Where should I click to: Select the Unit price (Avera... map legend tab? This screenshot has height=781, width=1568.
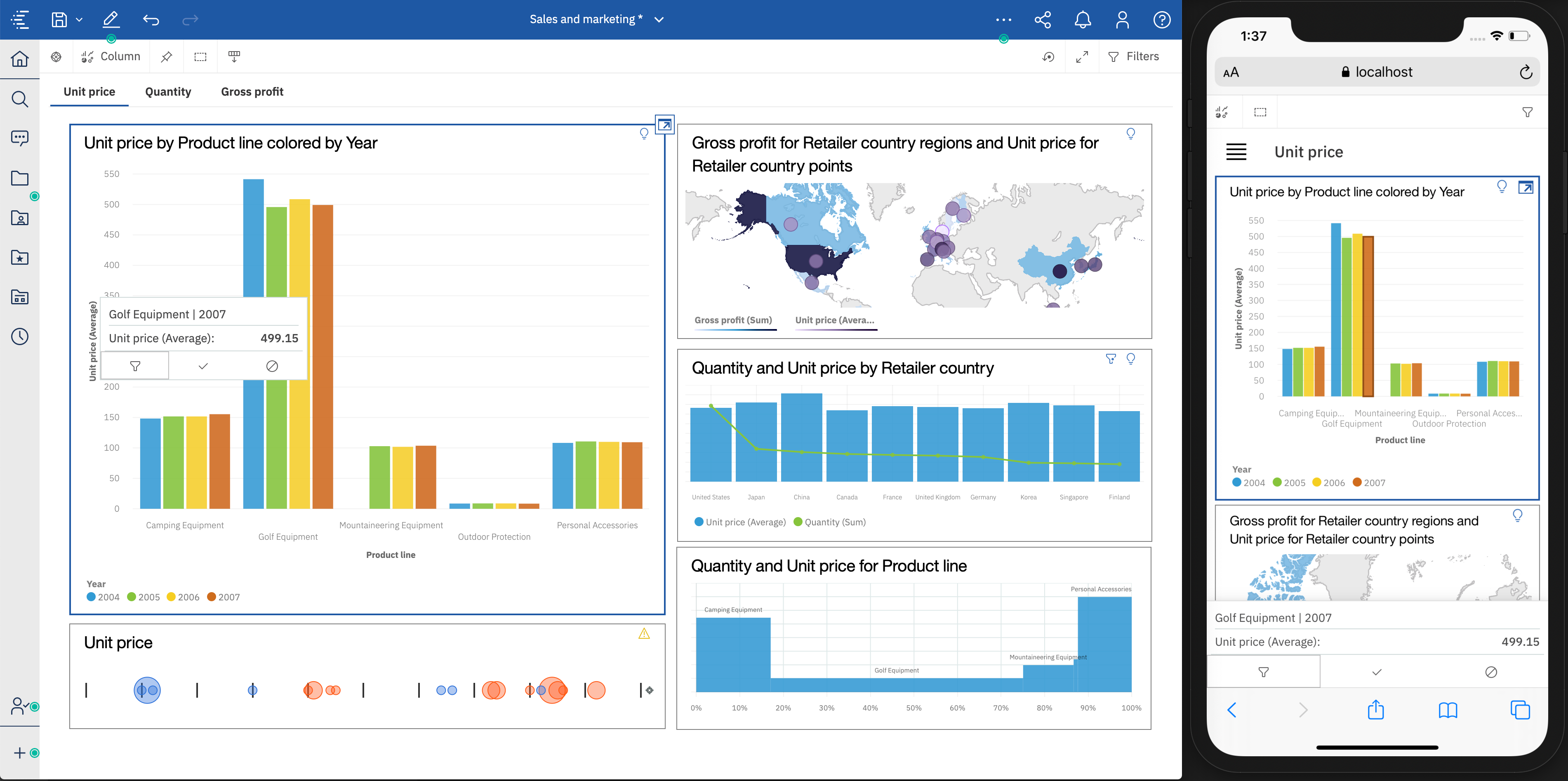tap(835, 320)
